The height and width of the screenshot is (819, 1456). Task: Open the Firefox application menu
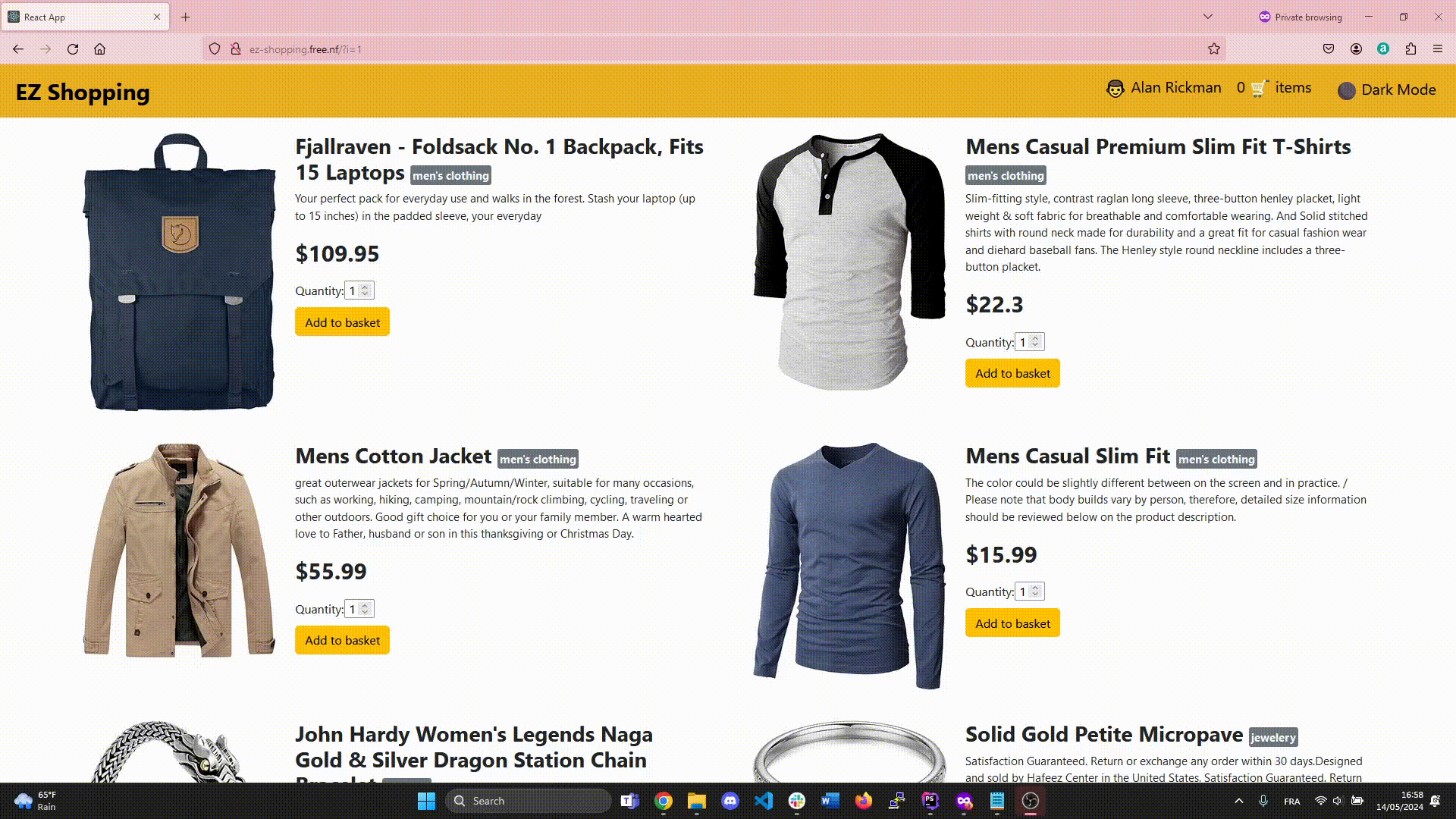pos(1438,49)
